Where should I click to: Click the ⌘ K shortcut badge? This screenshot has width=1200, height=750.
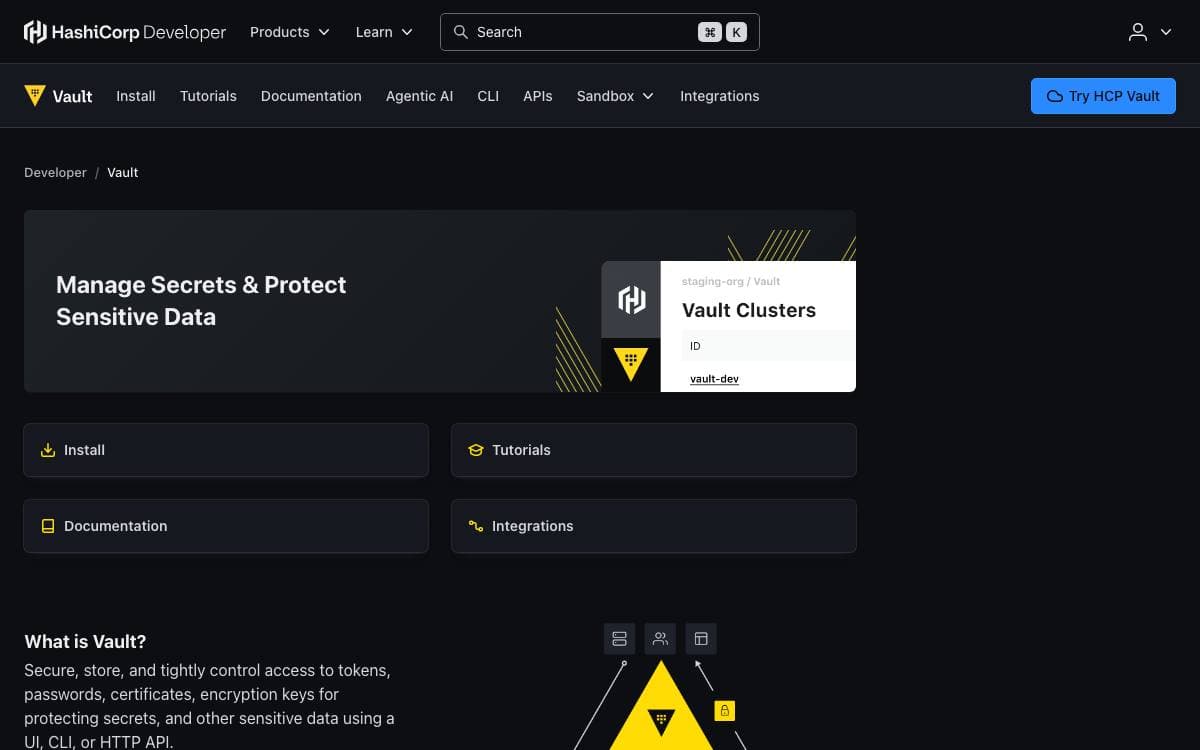pyautogui.click(x=722, y=32)
